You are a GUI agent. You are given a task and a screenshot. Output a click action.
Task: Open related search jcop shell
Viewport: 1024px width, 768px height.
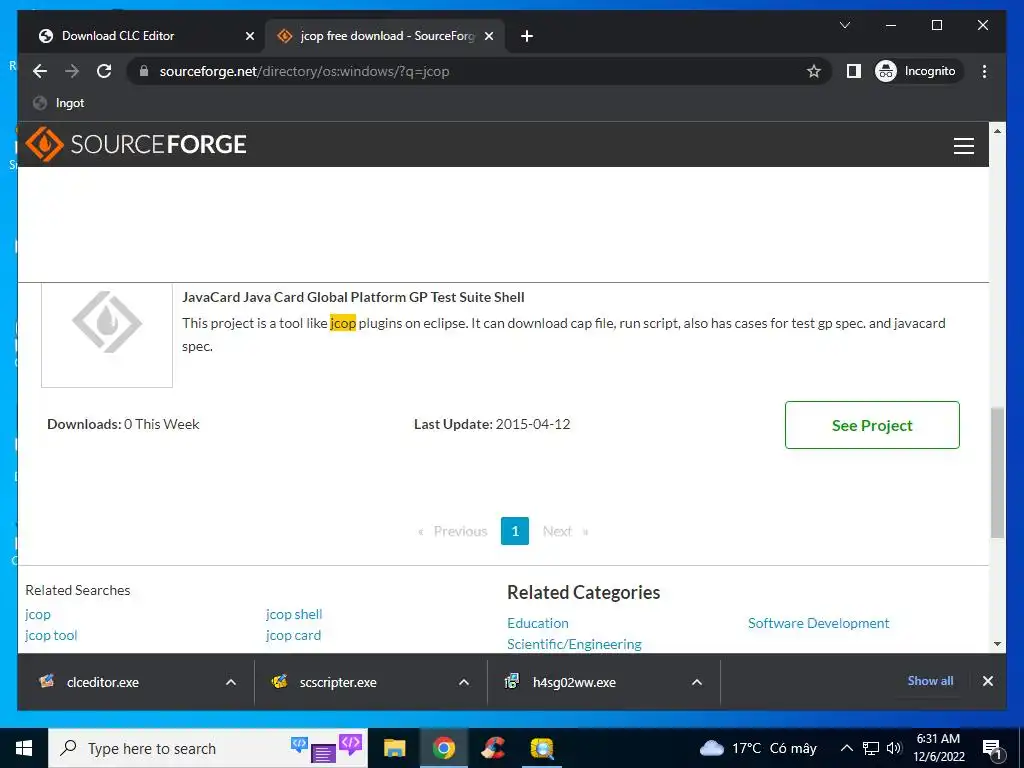[x=294, y=615]
